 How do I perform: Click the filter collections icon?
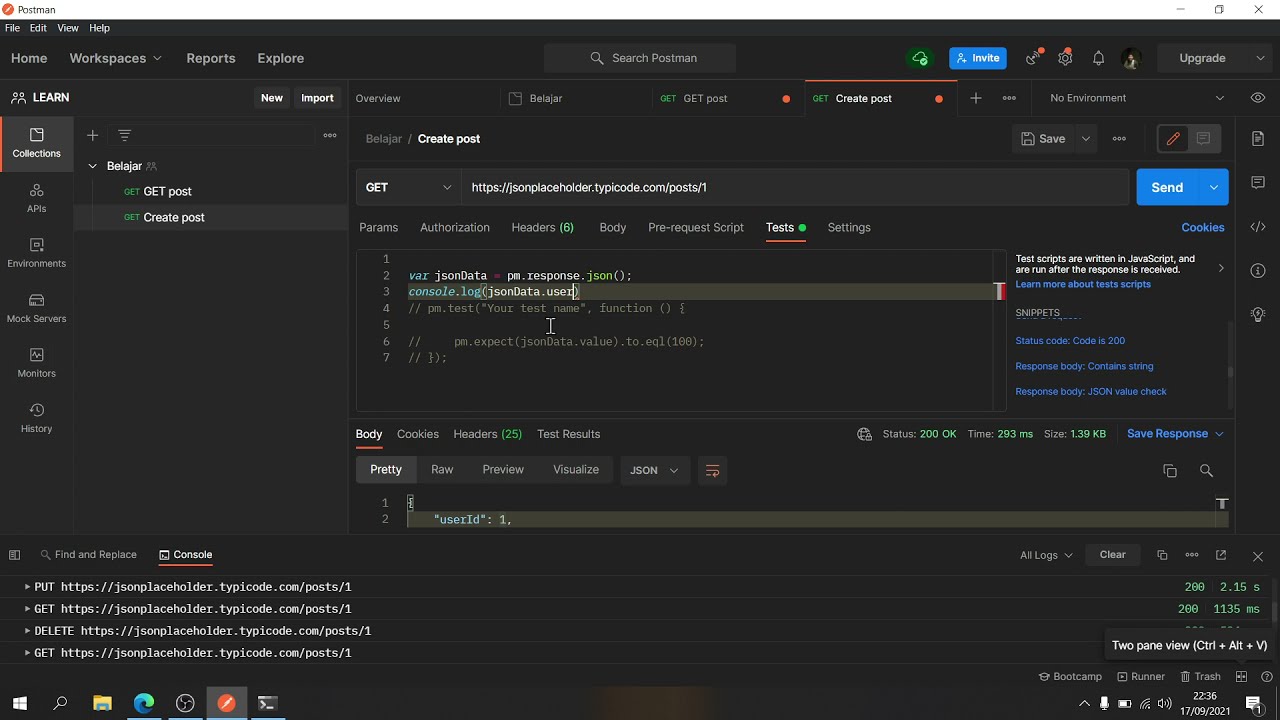[x=124, y=135]
